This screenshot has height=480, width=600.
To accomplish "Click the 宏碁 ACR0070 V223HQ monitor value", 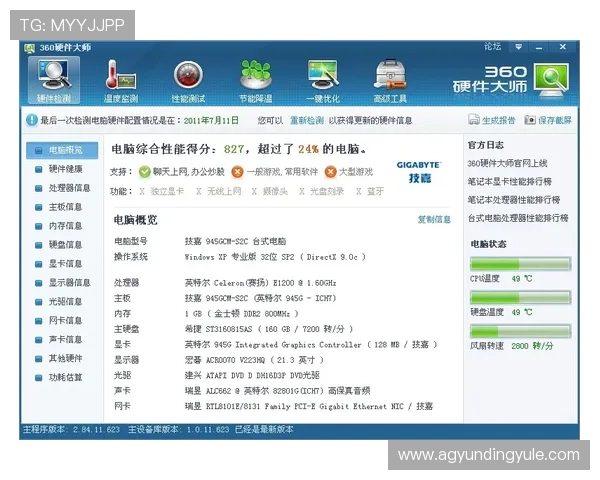I will pos(254,360).
